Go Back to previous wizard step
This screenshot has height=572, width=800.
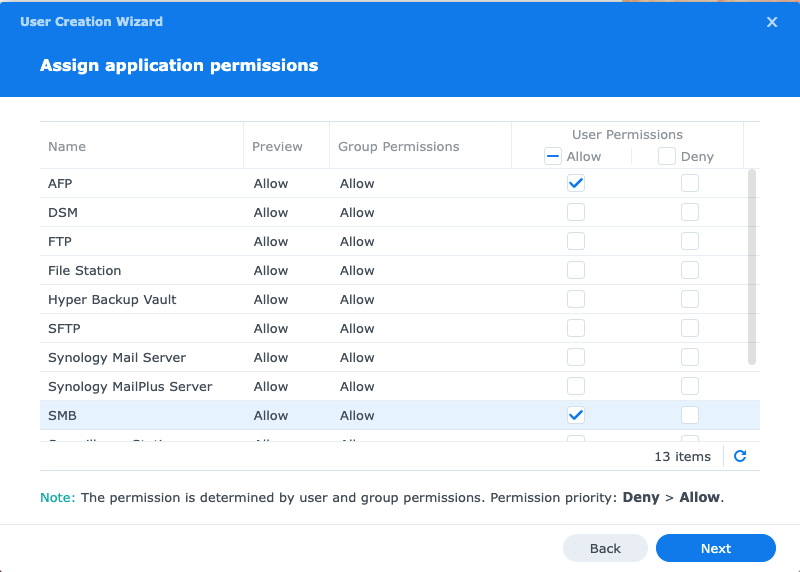605,548
